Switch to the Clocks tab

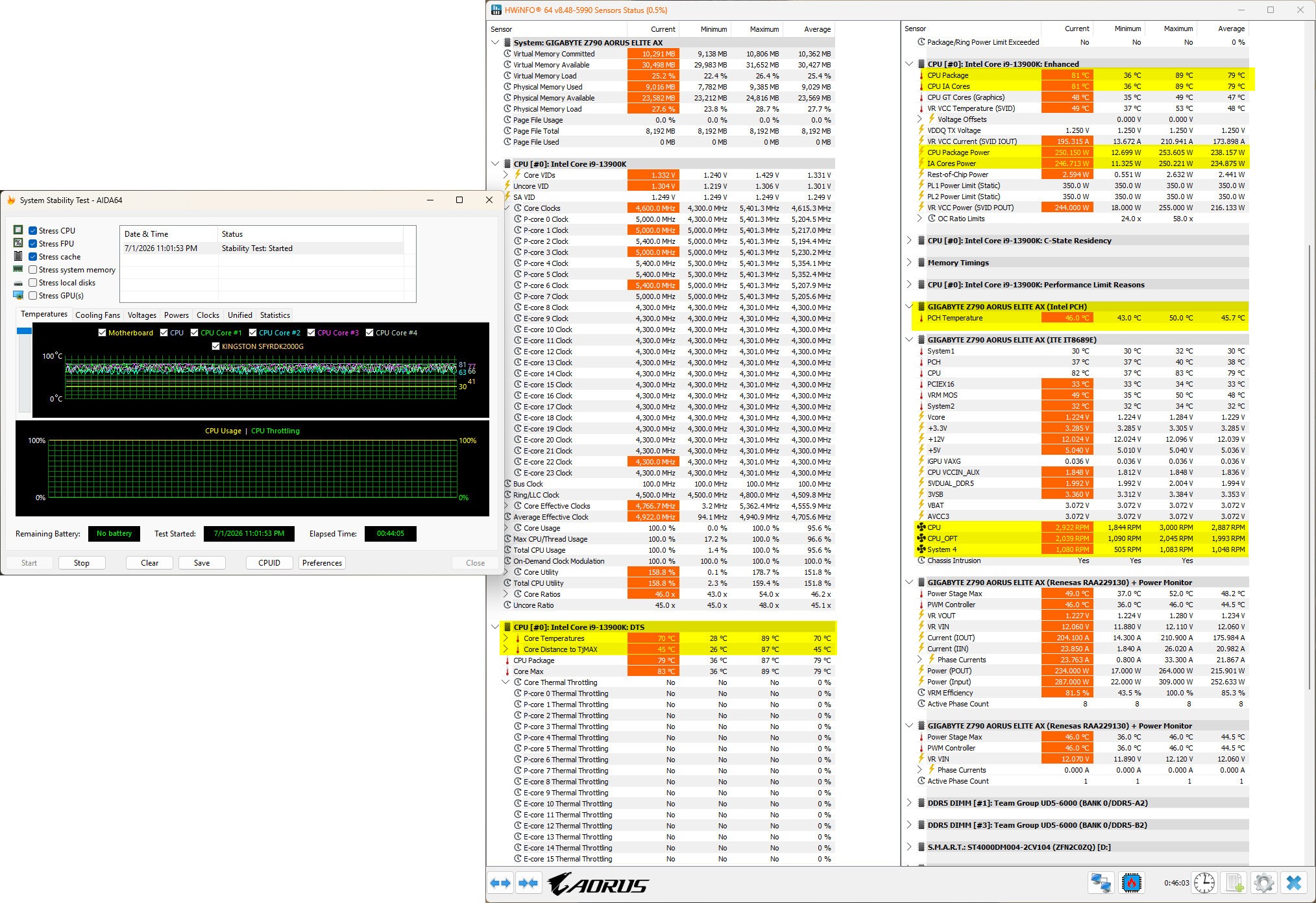pyautogui.click(x=208, y=315)
